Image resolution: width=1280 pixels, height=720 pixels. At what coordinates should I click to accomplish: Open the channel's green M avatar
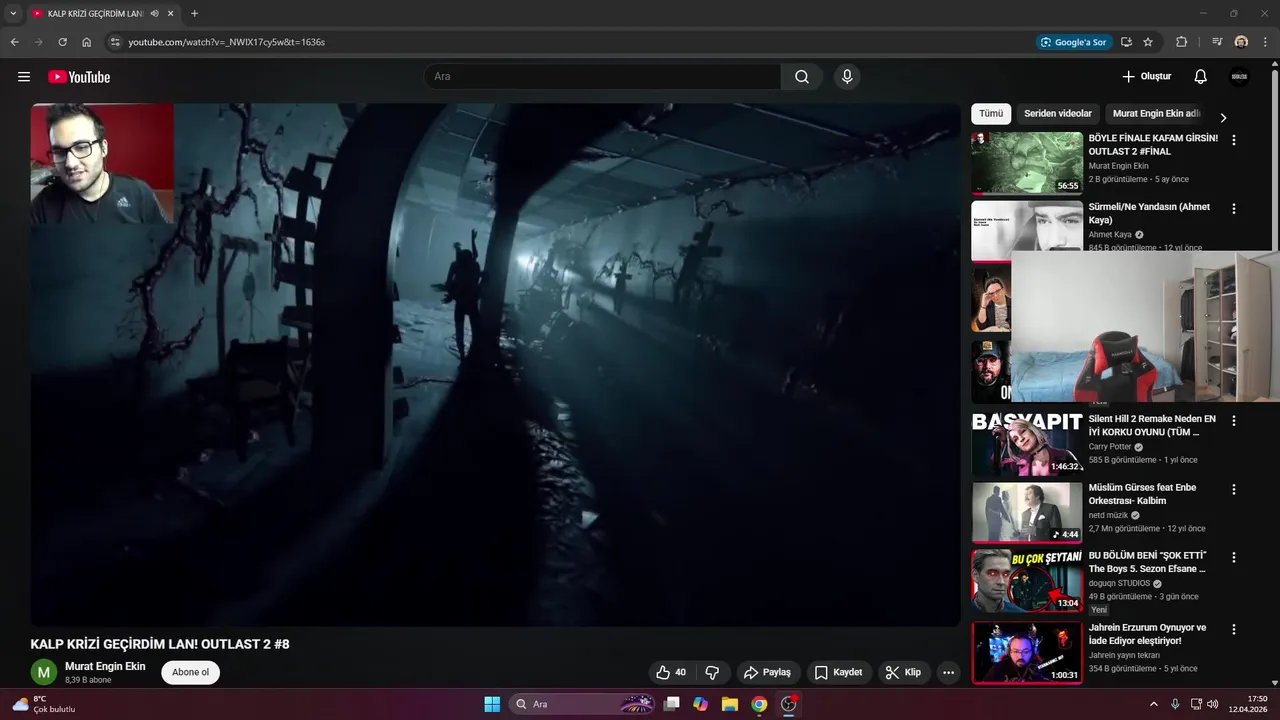pyautogui.click(x=44, y=673)
